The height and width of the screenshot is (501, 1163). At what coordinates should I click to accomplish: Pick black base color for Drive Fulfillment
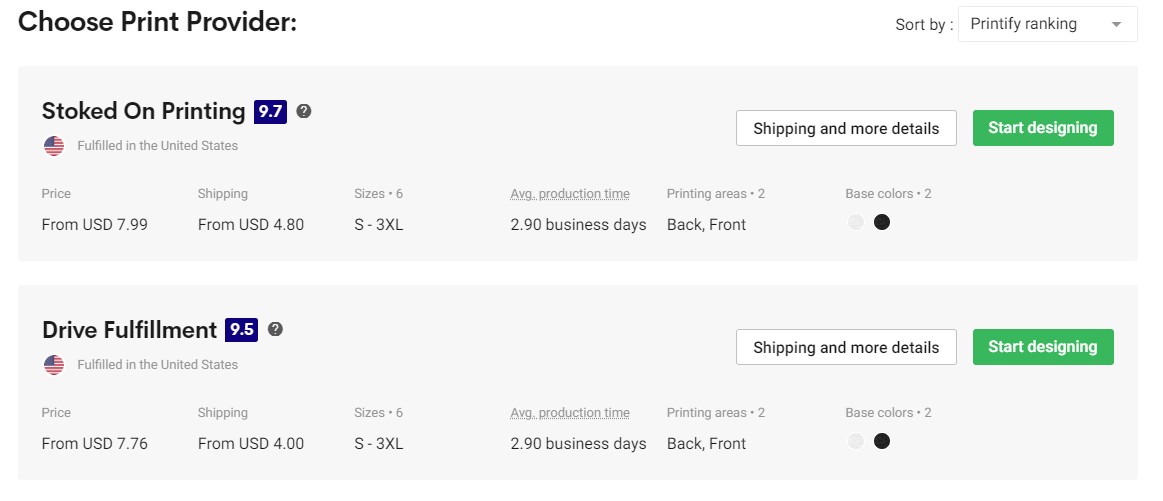pos(882,441)
